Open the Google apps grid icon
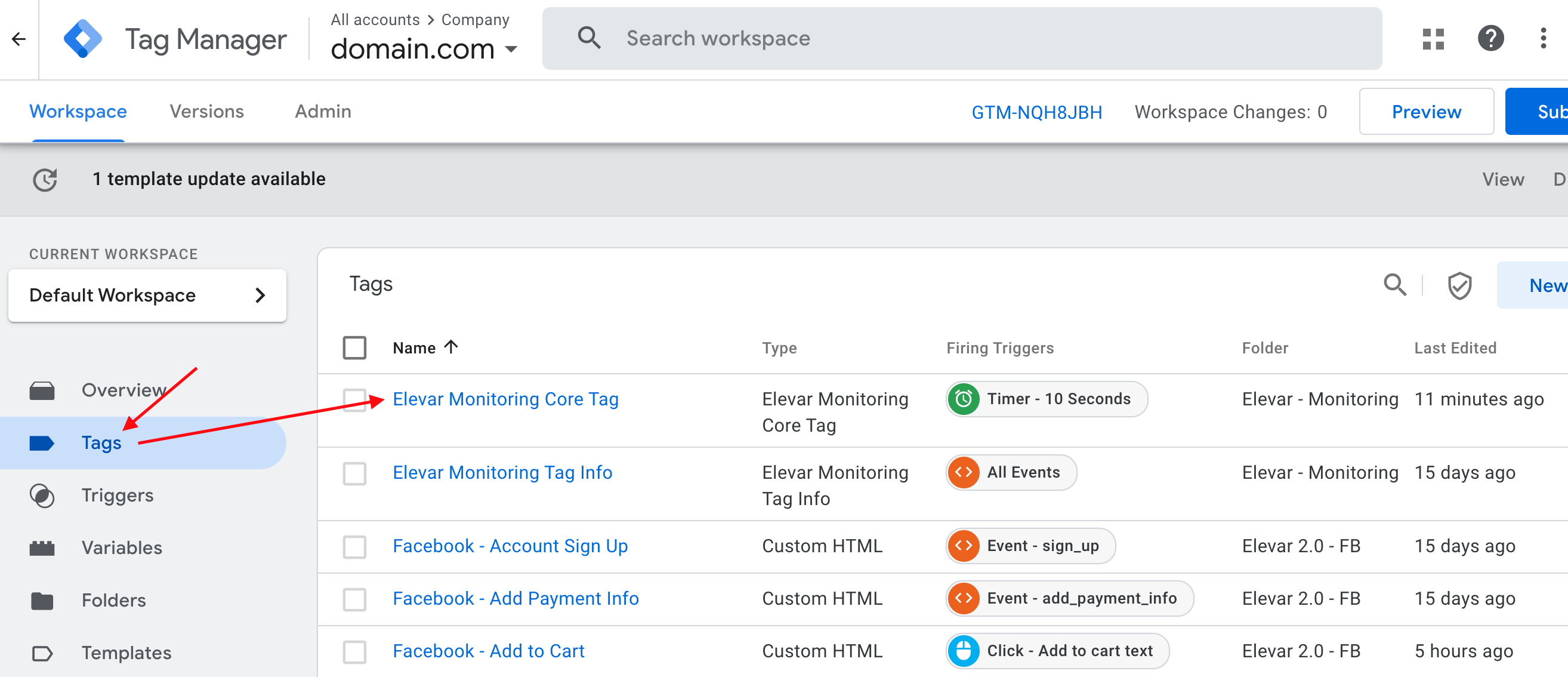 1433,39
